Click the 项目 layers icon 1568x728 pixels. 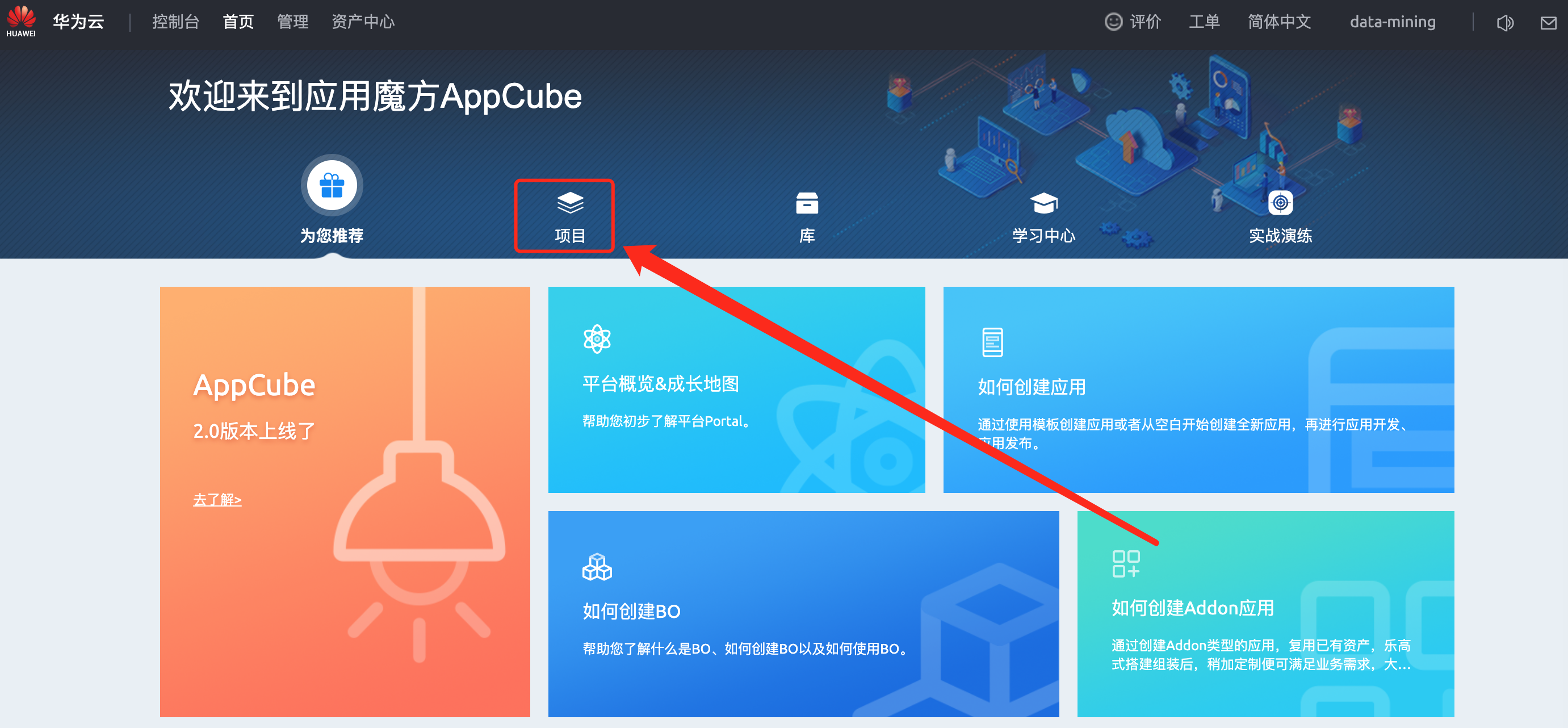click(x=570, y=203)
